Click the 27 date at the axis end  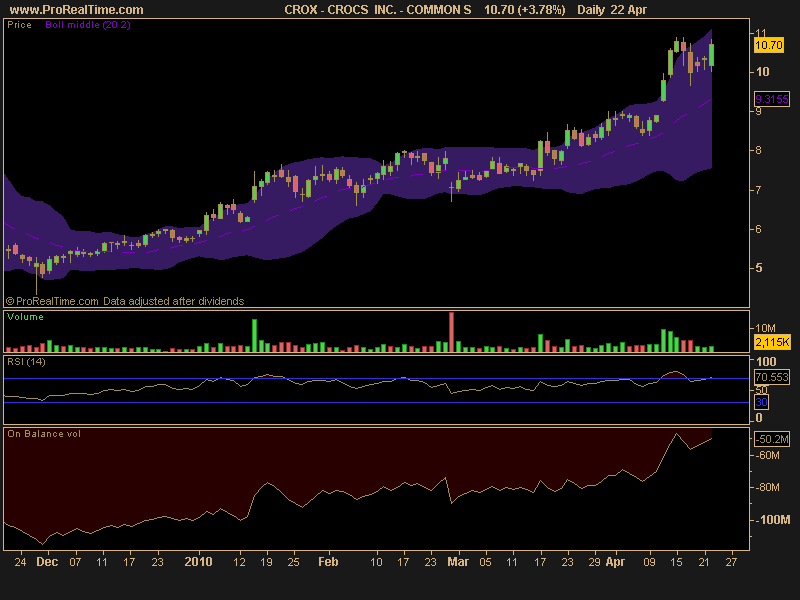click(732, 562)
